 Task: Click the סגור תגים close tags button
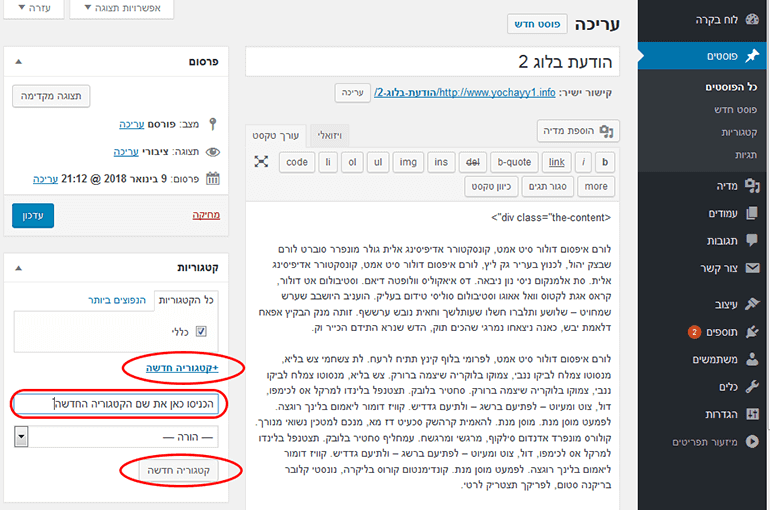coord(548,187)
